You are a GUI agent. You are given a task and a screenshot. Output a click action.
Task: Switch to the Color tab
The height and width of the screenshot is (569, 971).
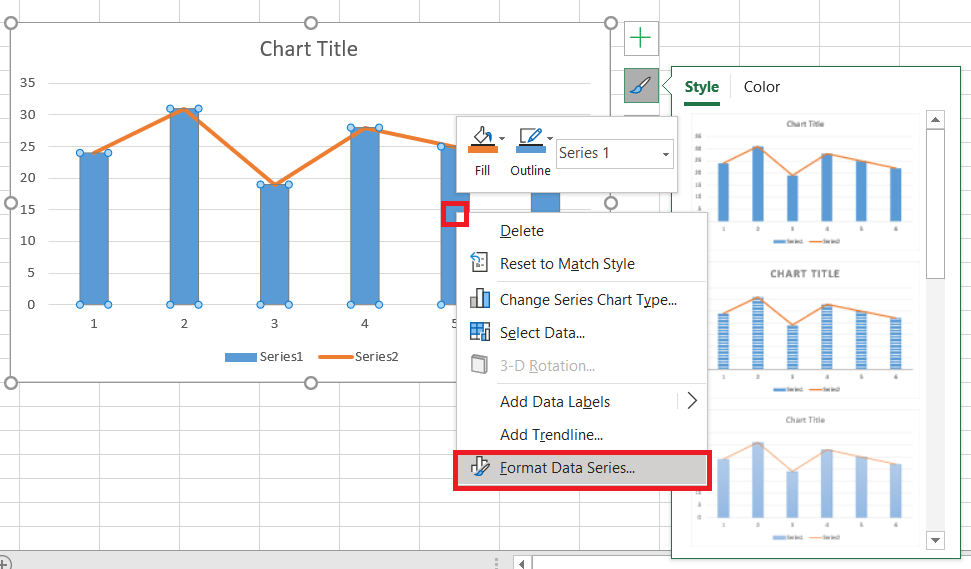(762, 87)
